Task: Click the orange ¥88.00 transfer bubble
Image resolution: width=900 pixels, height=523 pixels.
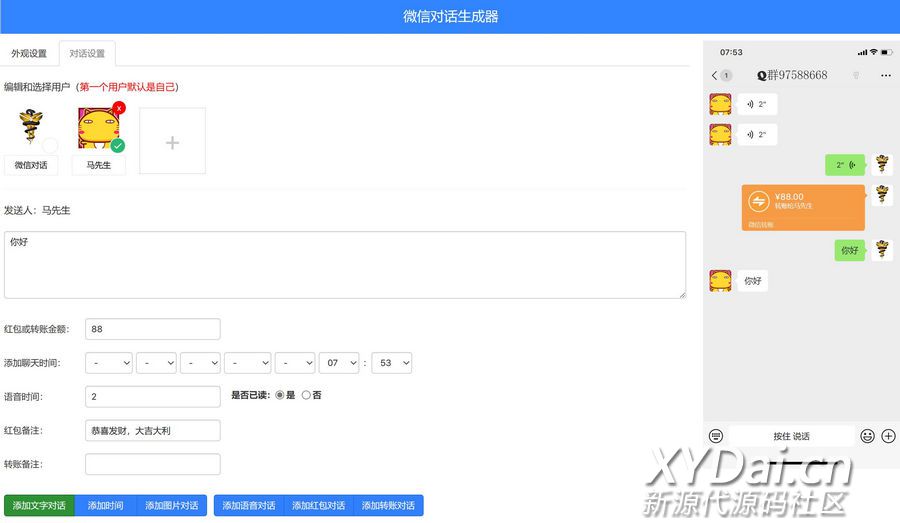Action: tap(802, 206)
